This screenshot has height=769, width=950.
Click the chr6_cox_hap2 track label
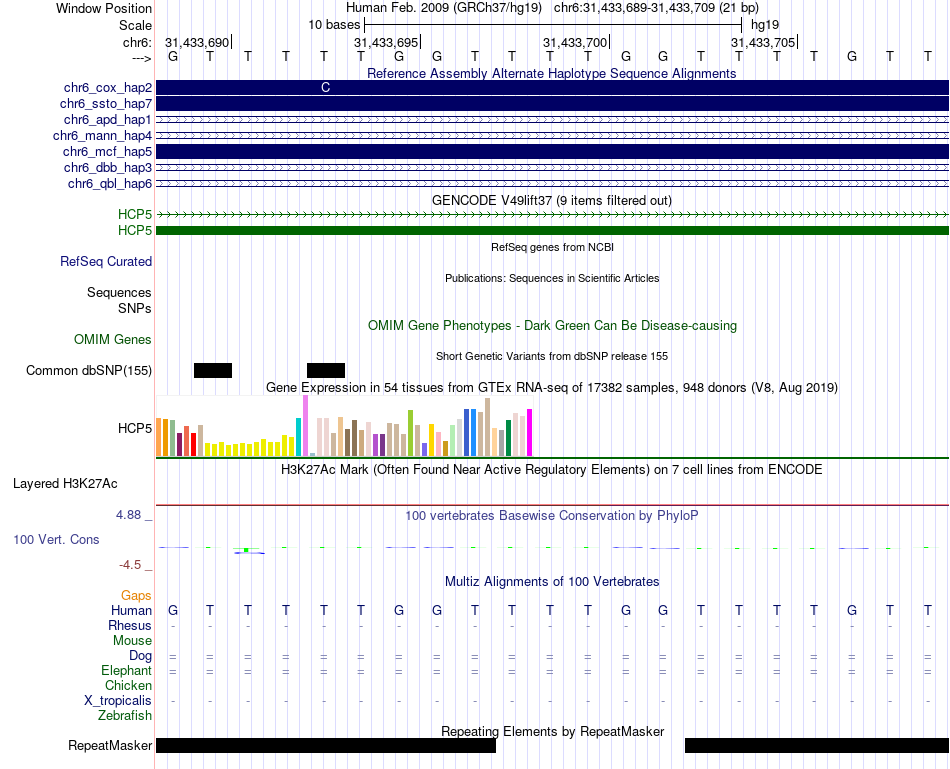pos(108,88)
